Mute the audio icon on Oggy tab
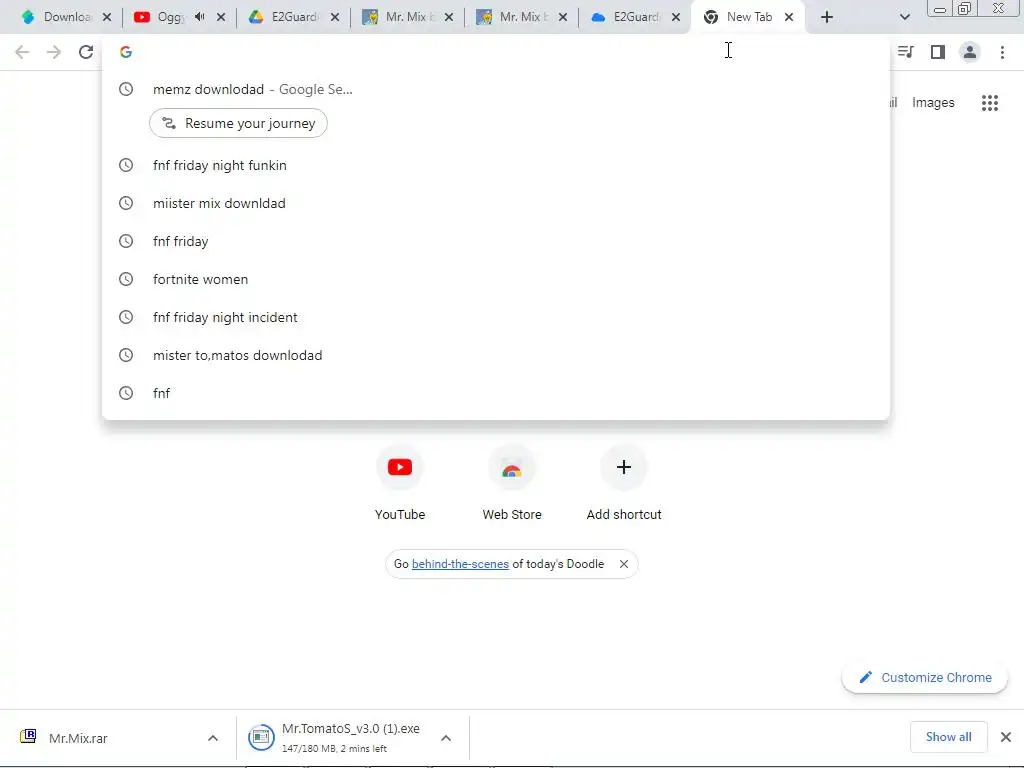This screenshot has height=768, width=1024. pyautogui.click(x=200, y=17)
